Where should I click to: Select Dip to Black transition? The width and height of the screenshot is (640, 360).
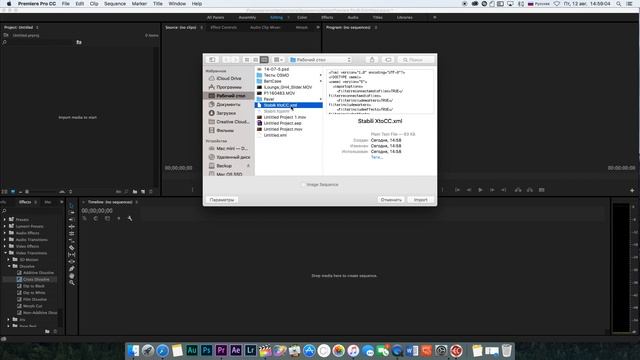(33, 286)
